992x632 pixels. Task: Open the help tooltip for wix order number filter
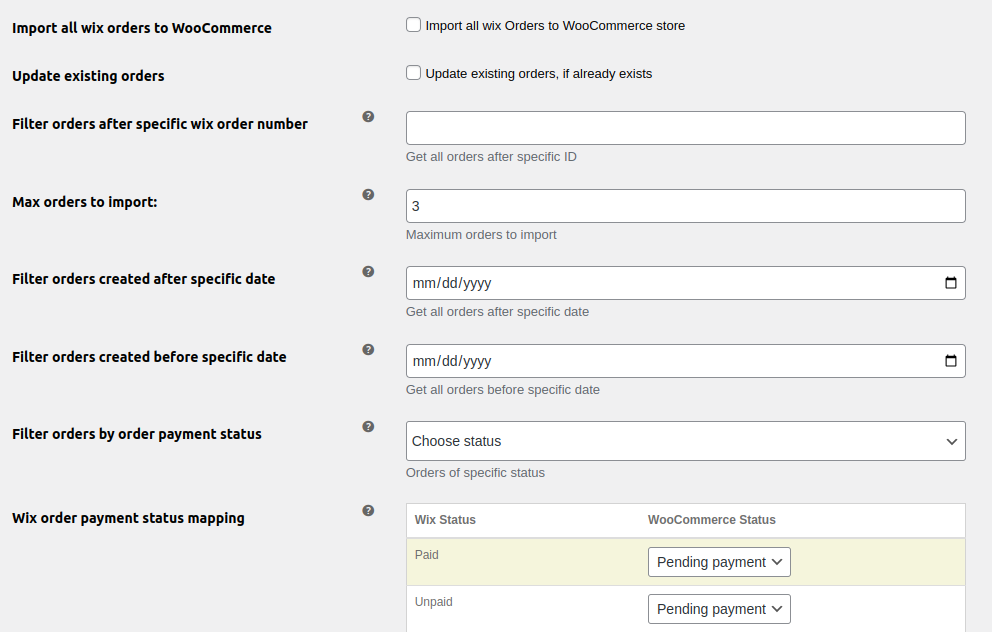tap(368, 116)
